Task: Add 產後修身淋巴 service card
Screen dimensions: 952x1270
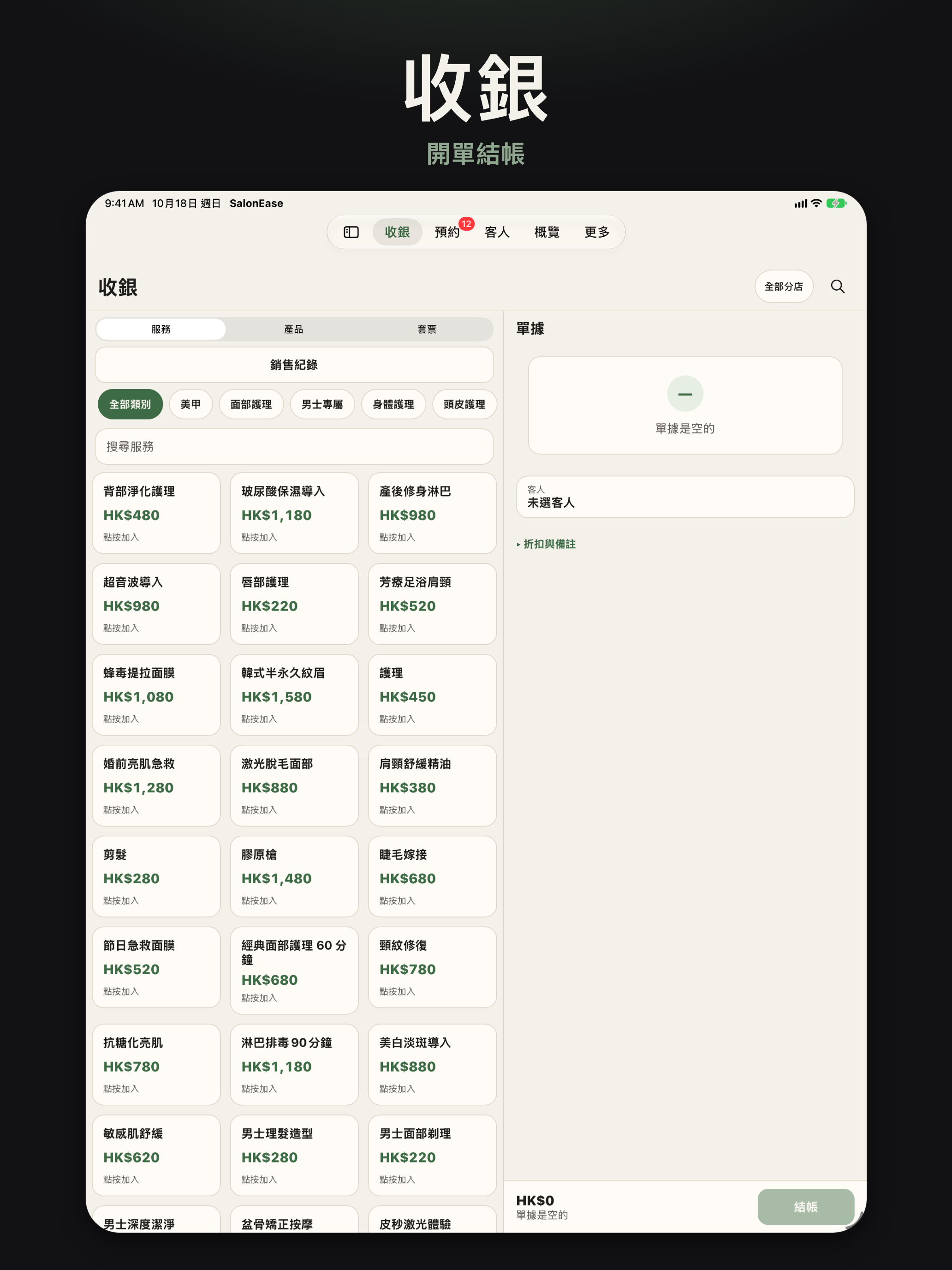Action: click(x=433, y=513)
